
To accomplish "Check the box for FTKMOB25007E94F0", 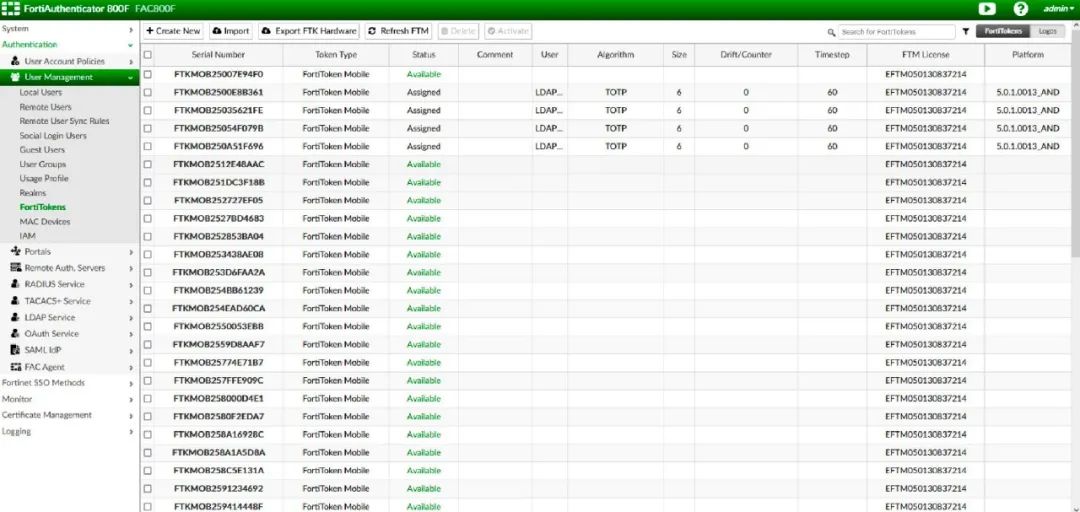I will coord(147,74).
